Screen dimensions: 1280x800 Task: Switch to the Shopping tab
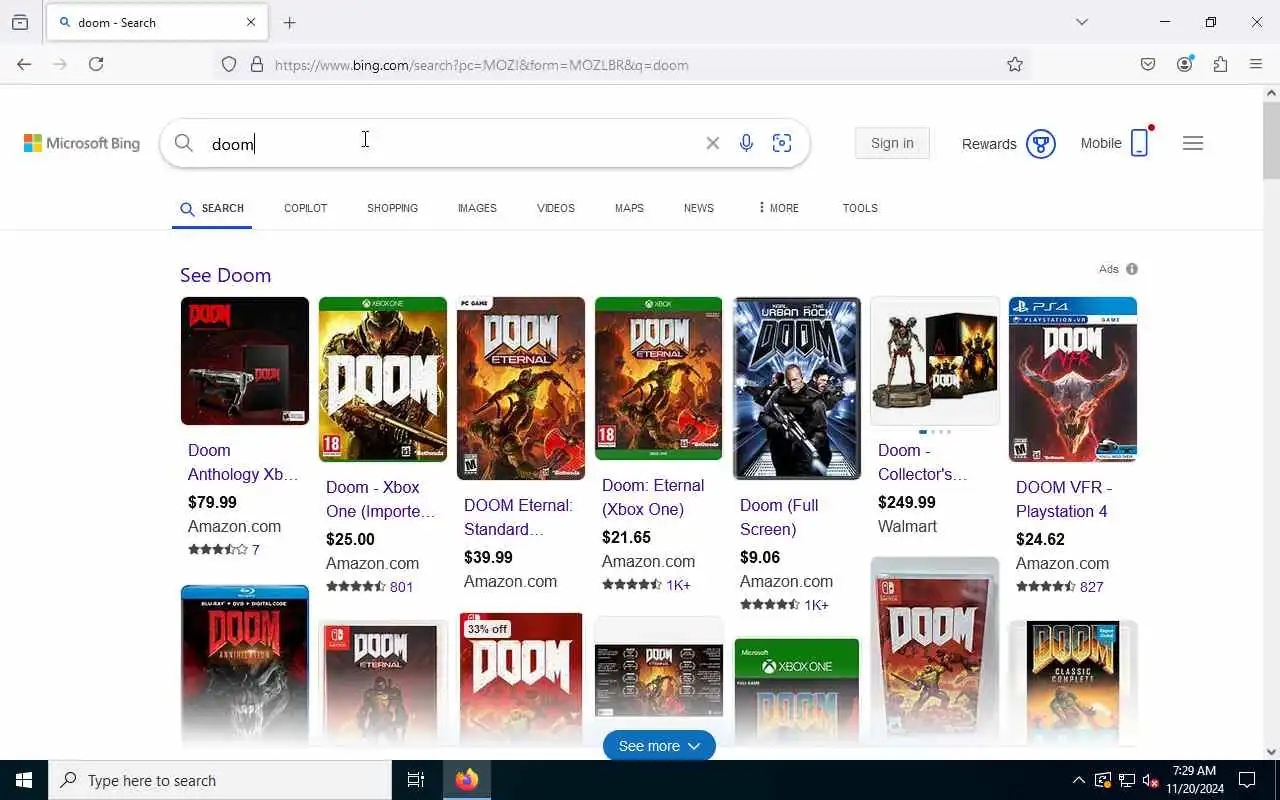392,208
